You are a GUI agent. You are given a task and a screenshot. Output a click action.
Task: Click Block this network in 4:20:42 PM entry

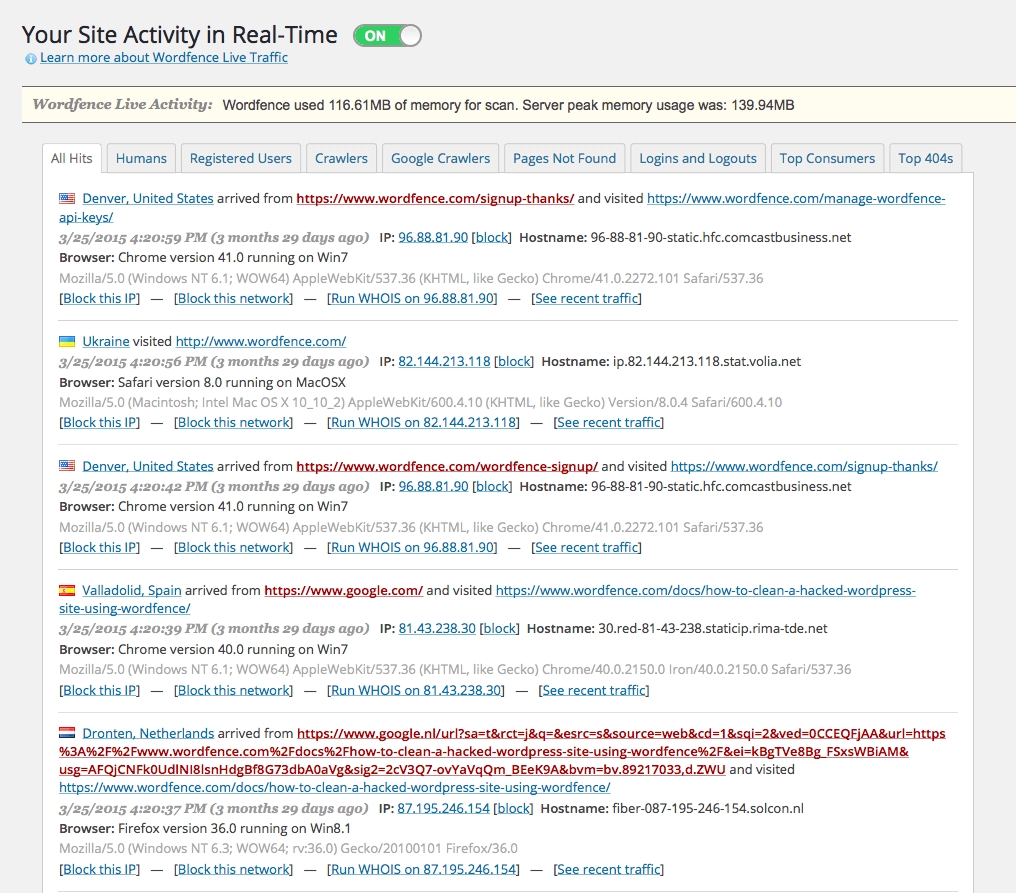coord(234,548)
